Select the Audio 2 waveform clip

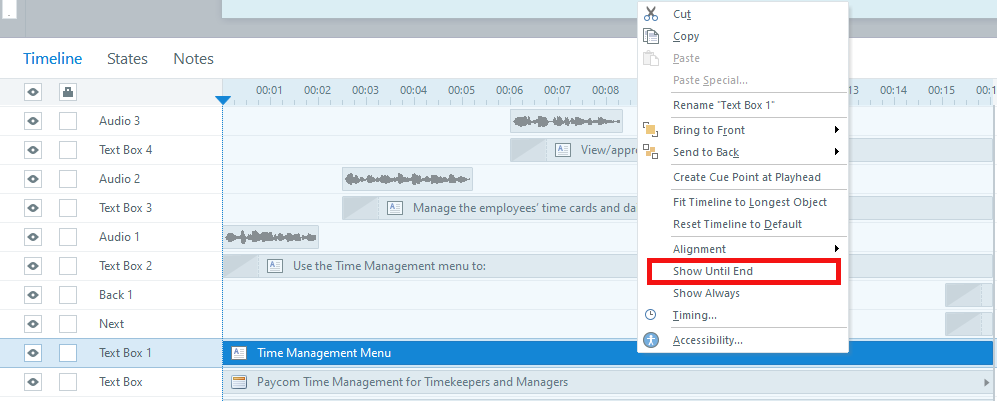[408, 179]
